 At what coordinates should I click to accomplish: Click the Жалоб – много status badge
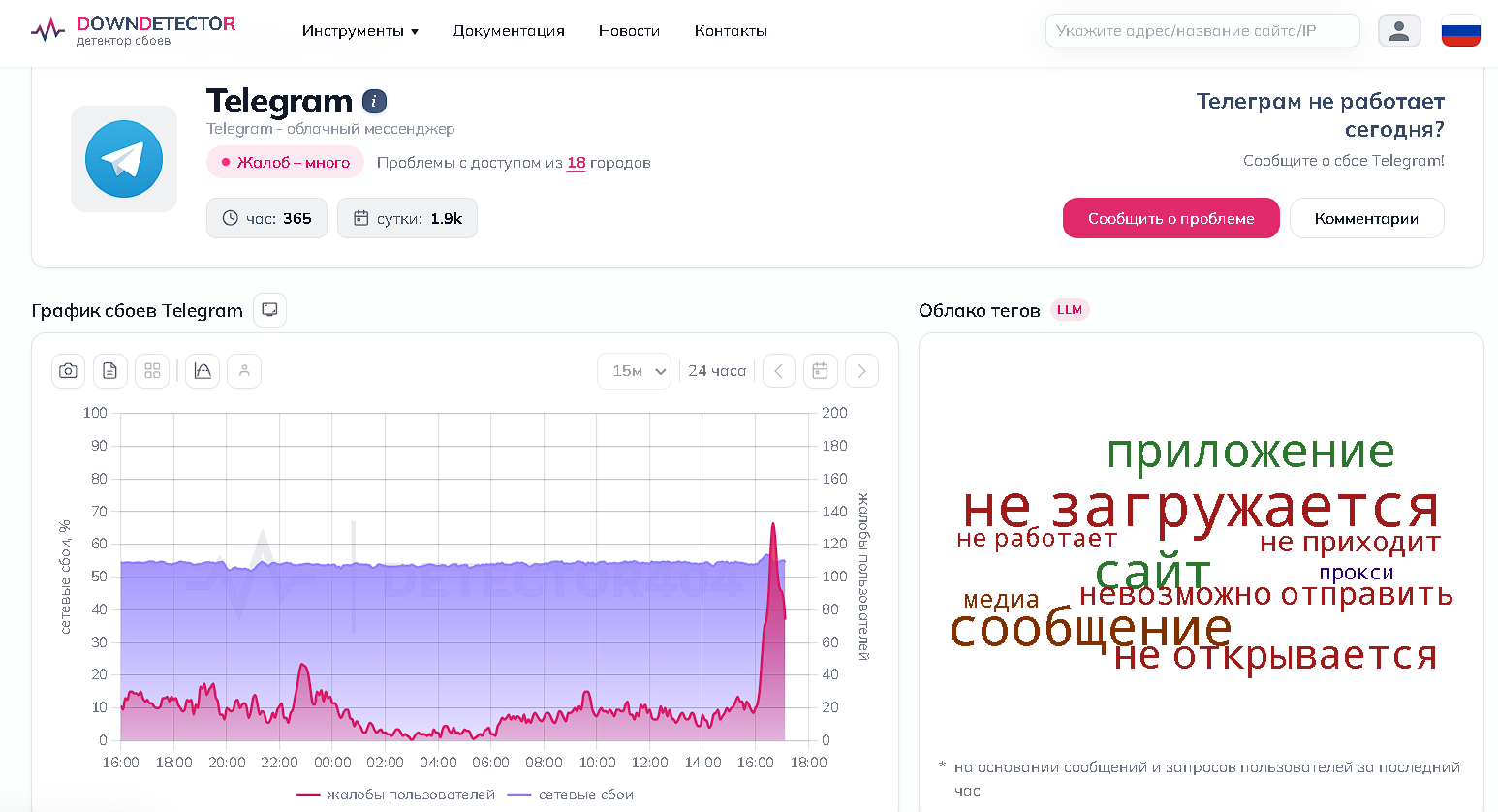pos(285,163)
